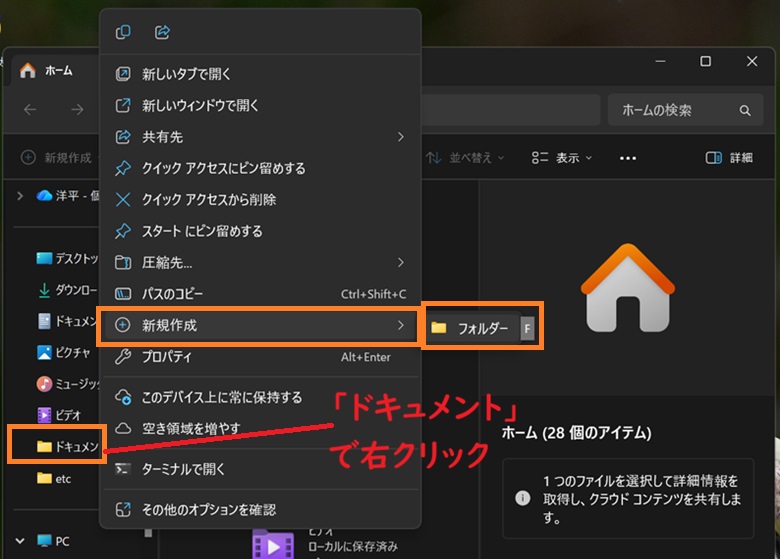Viewport: 780px width, 559px height.
Task: Click the pin icon beside スタート にピン留めする
Action: point(123,231)
